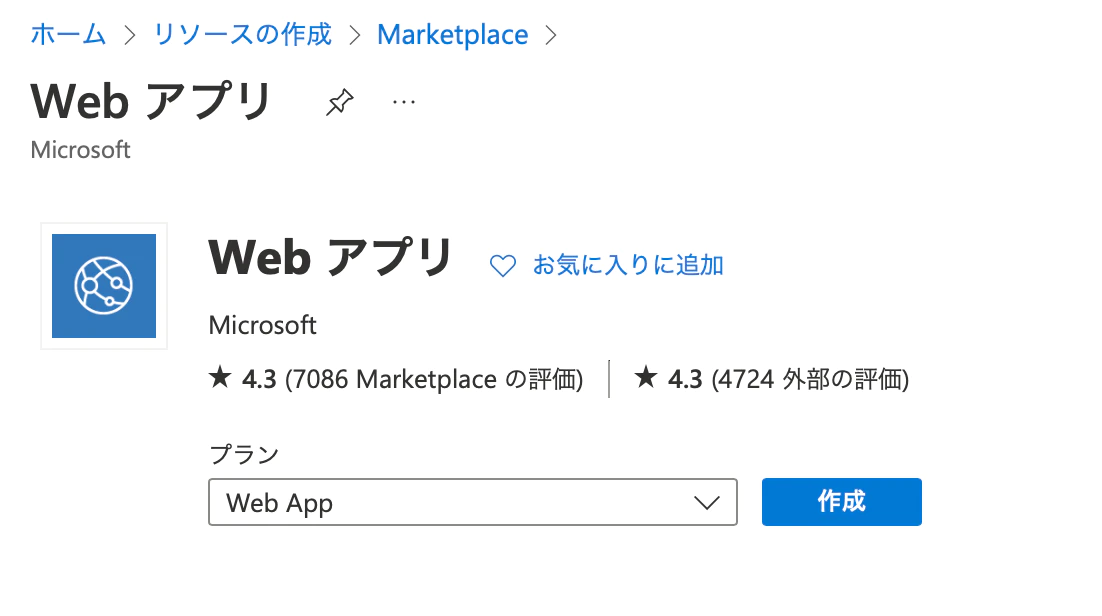The width and height of the screenshot is (1102, 616).
Task: Click the 4724 外部の評価 rating text
Action: (810, 380)
